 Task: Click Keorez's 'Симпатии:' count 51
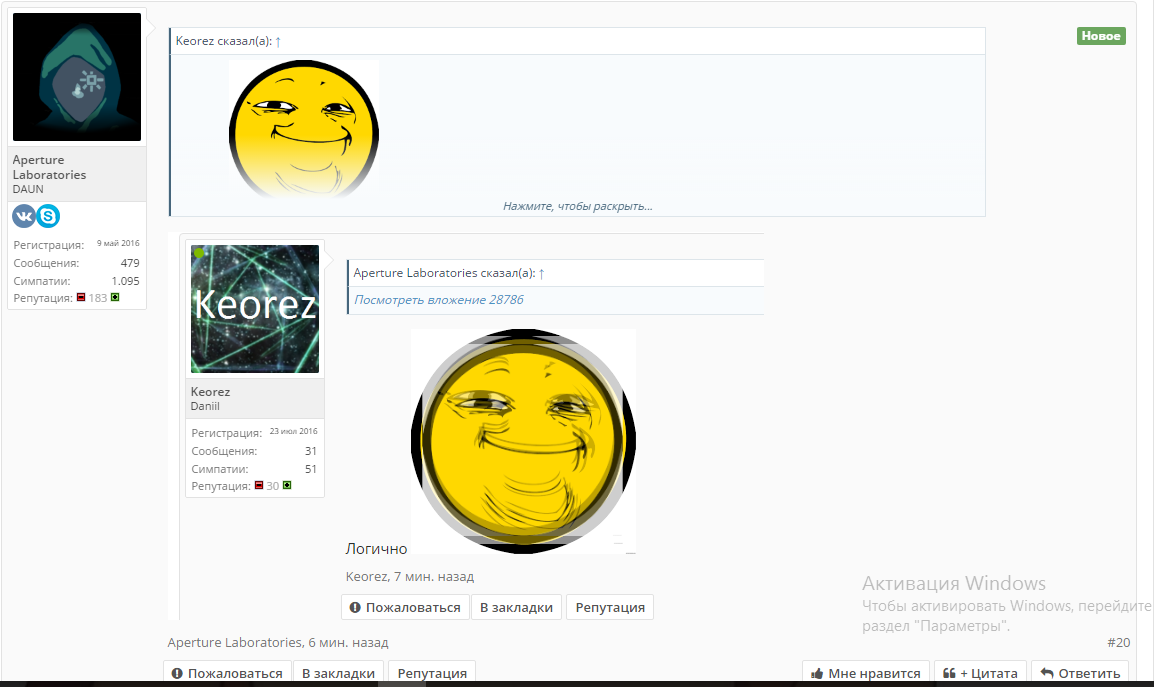pyautogui.click(x=311, y=469)
